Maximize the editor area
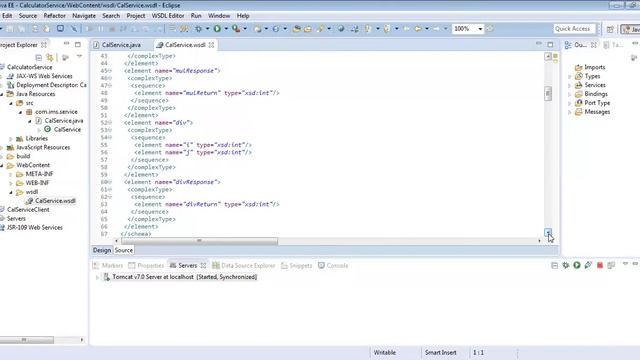This screenshot has height=360, width=640. pos(550,44)
